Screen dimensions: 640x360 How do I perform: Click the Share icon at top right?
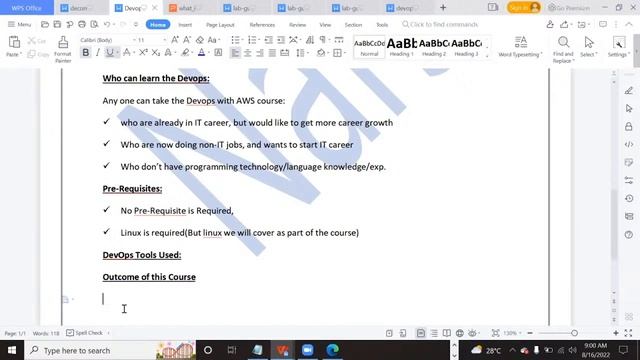point(564,24)
